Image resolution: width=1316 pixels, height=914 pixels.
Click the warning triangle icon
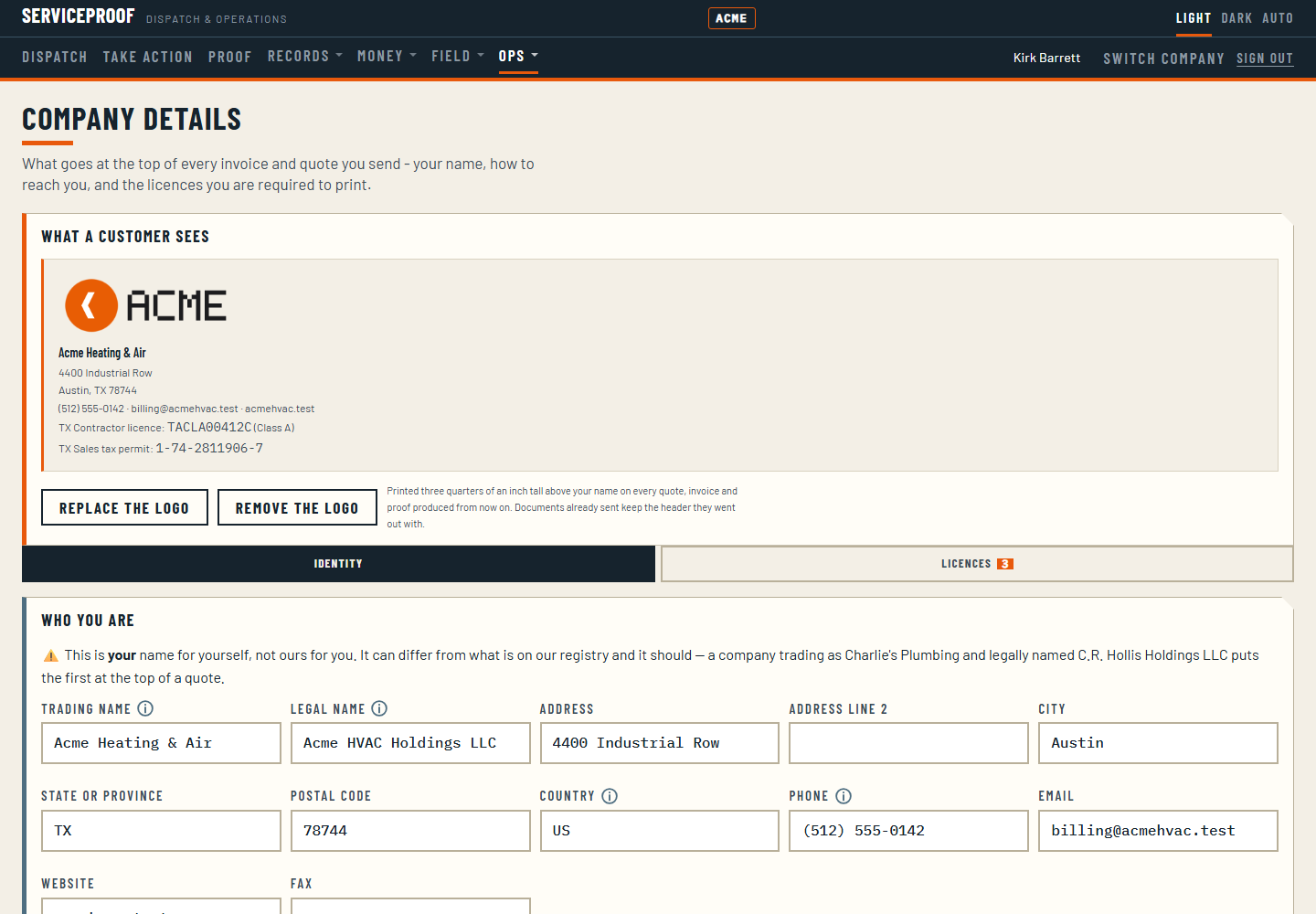pyautogui.click(x=51, y=655)
